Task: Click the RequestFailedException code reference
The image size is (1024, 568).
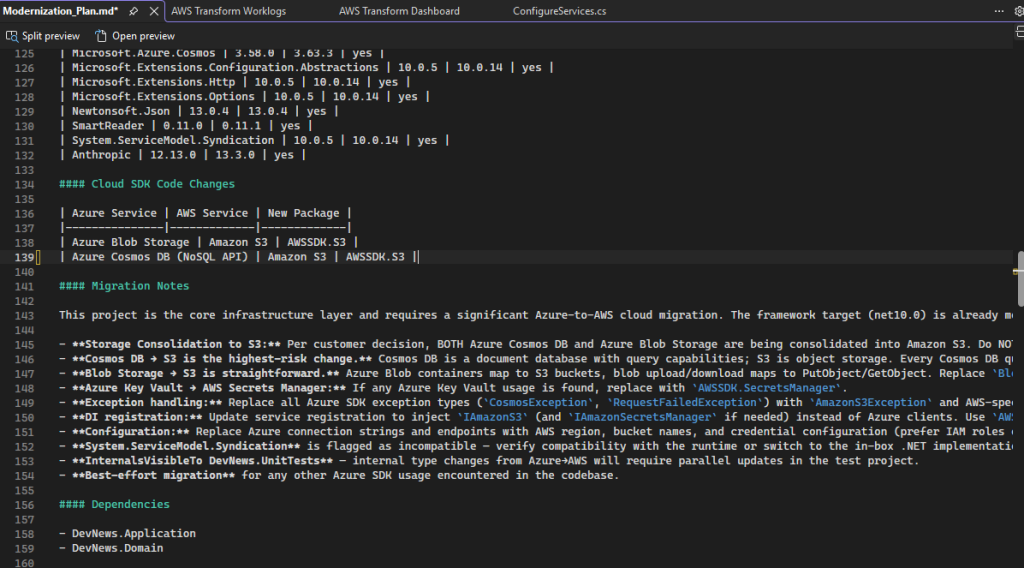Action: pos(684,403)
